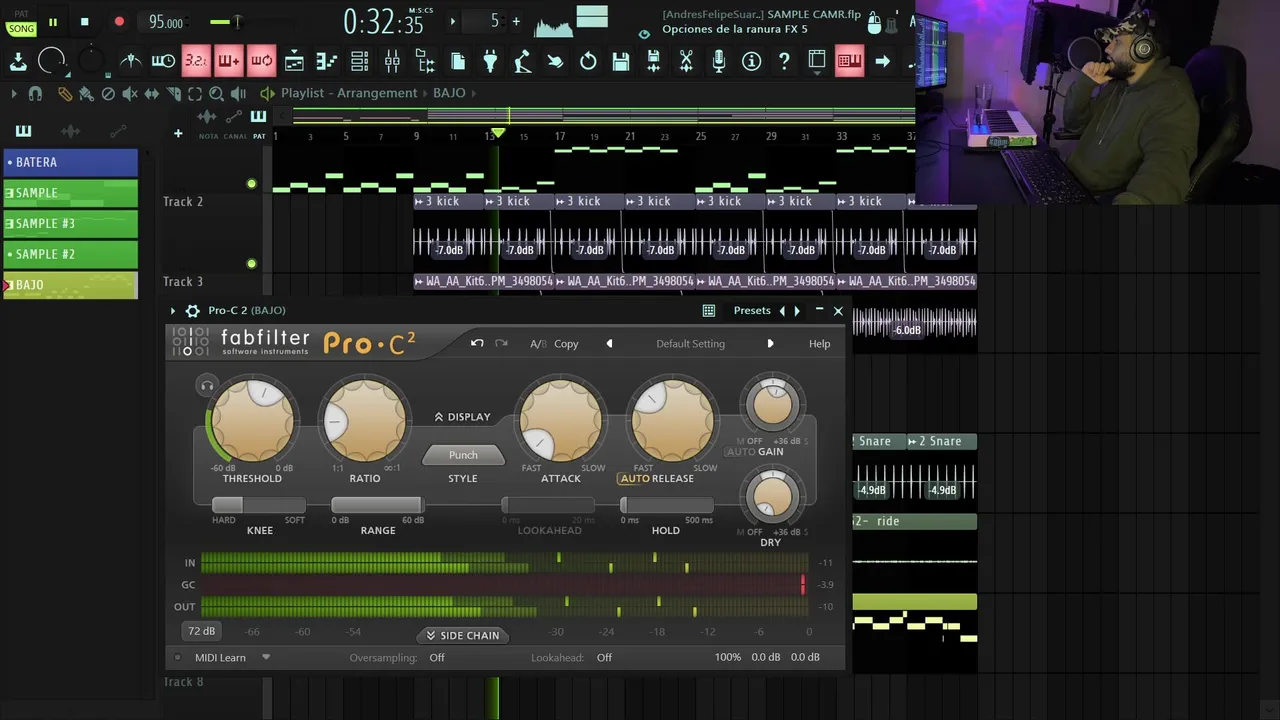Toggle the SONG mode button
1280x720 pixels.
click(x=21, y=29)
